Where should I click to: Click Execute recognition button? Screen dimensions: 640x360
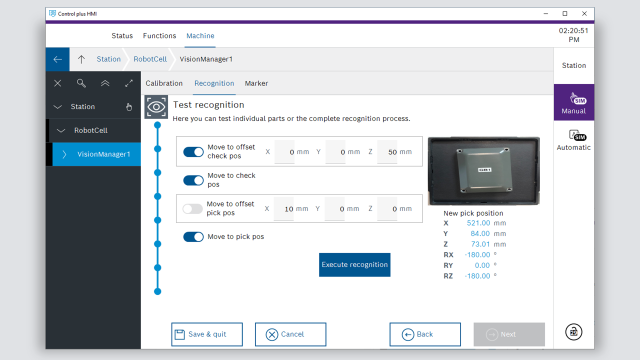(x=355, y=264)
